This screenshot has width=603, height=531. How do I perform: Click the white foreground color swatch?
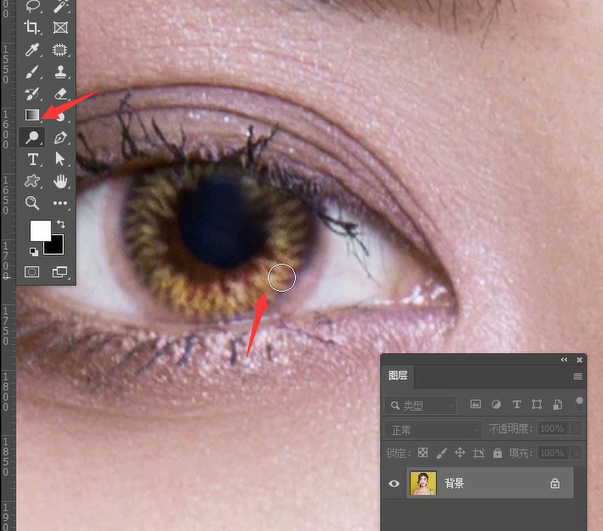click(x=39, y=230)
